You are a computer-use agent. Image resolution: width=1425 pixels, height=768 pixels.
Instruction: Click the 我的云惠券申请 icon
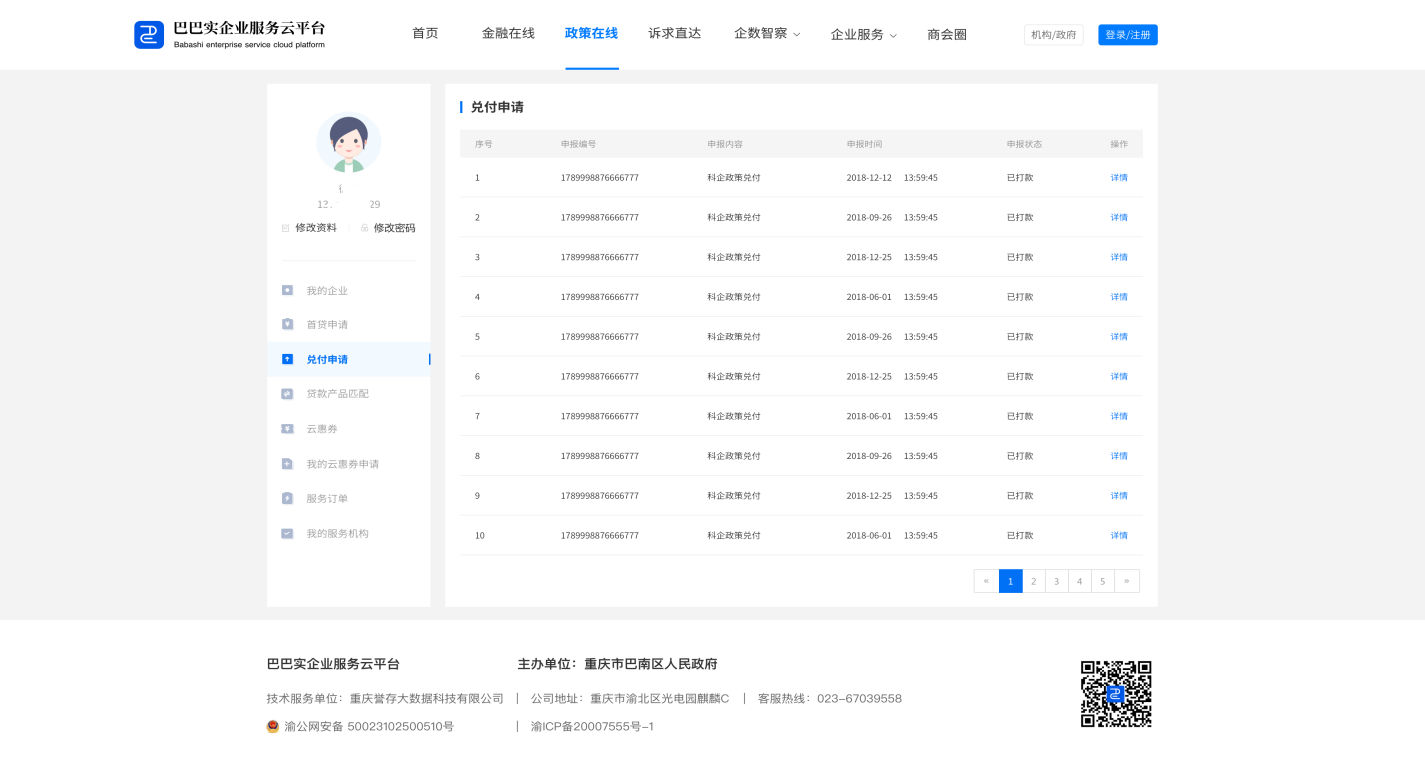pyautogui.click(x=287, y=464)
